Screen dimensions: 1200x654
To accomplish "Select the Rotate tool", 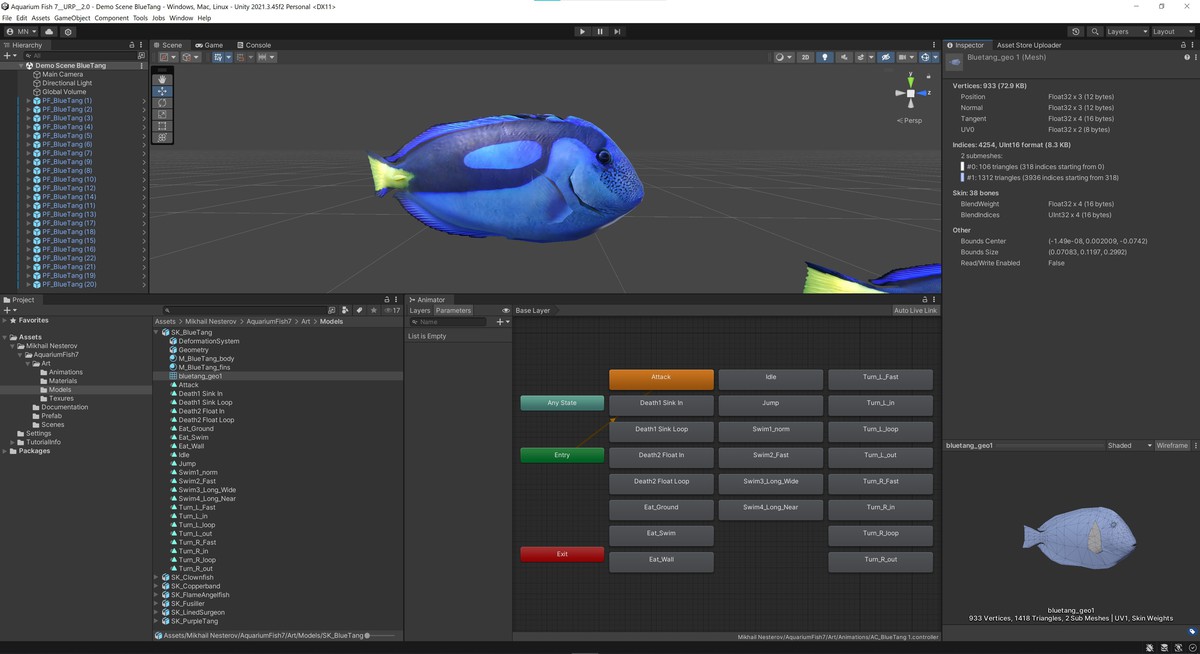I will [163, 103].
